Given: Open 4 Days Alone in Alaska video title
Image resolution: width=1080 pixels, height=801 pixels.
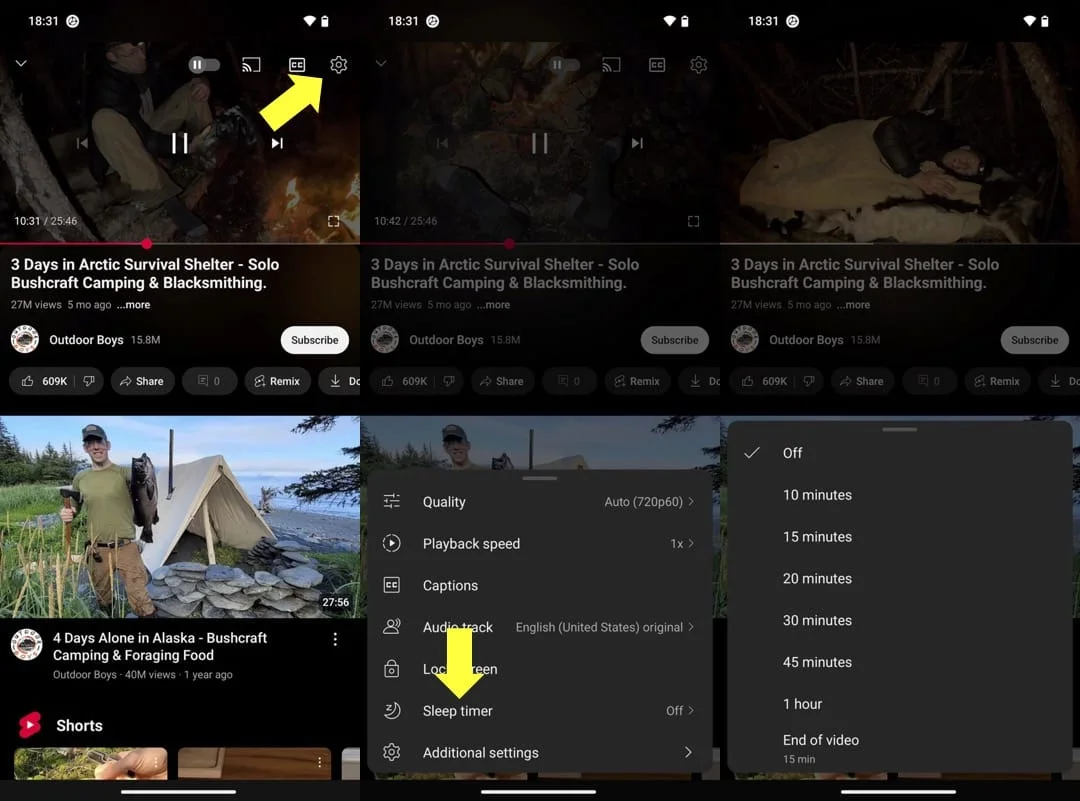Looking at the screenshot, I should pyautogui.click(x=160, y=647).
